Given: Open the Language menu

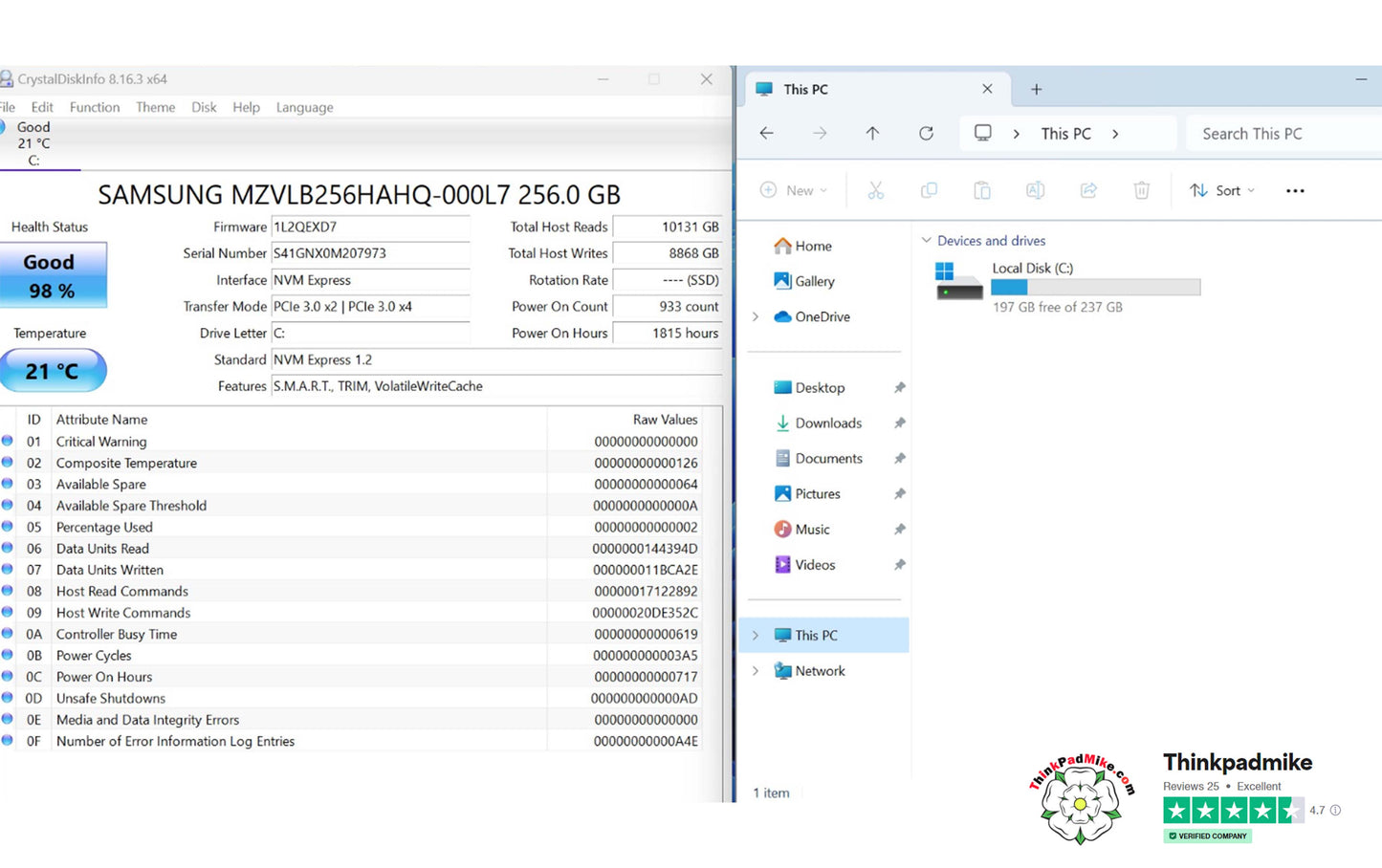Looking at the screenshot, I should tap(304, 107).
